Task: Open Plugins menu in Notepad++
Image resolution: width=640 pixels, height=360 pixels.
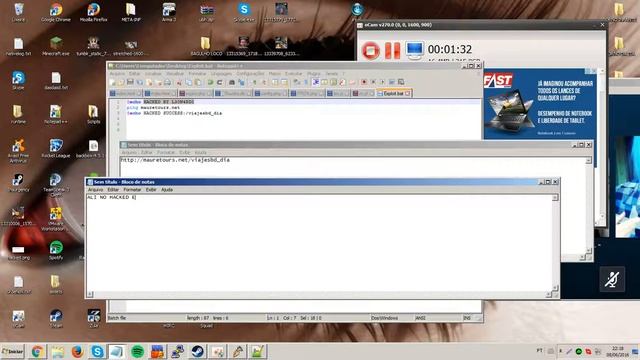Action: (x=313, y=74)
